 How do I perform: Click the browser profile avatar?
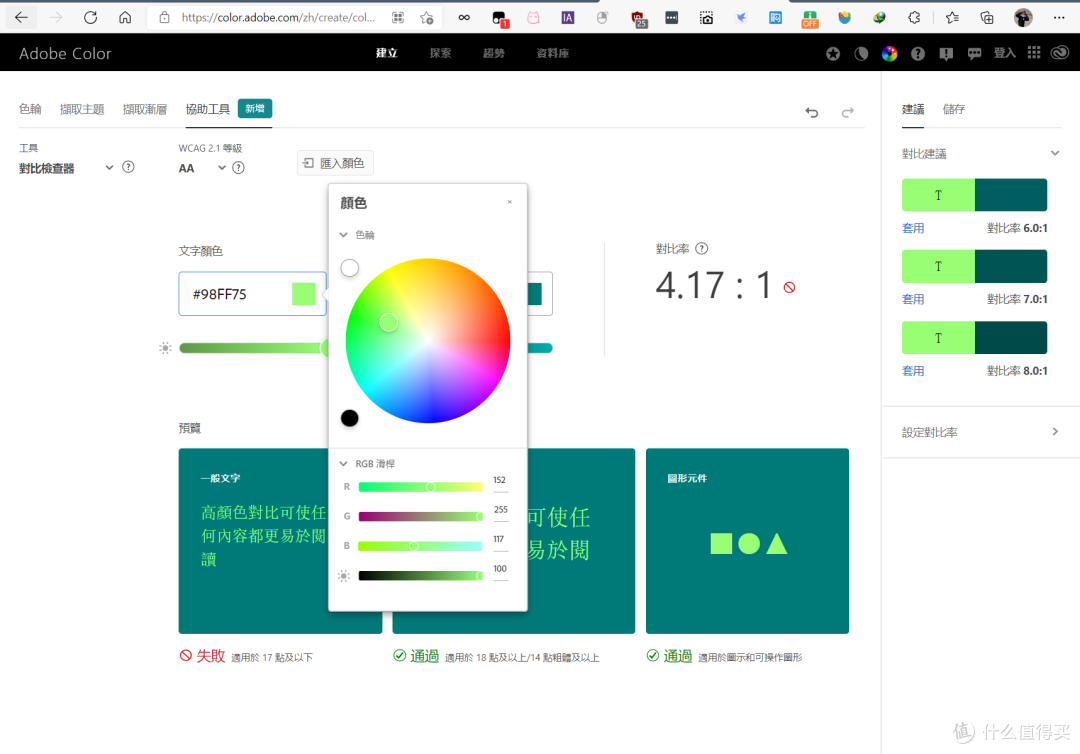(x=1023, y=17)
